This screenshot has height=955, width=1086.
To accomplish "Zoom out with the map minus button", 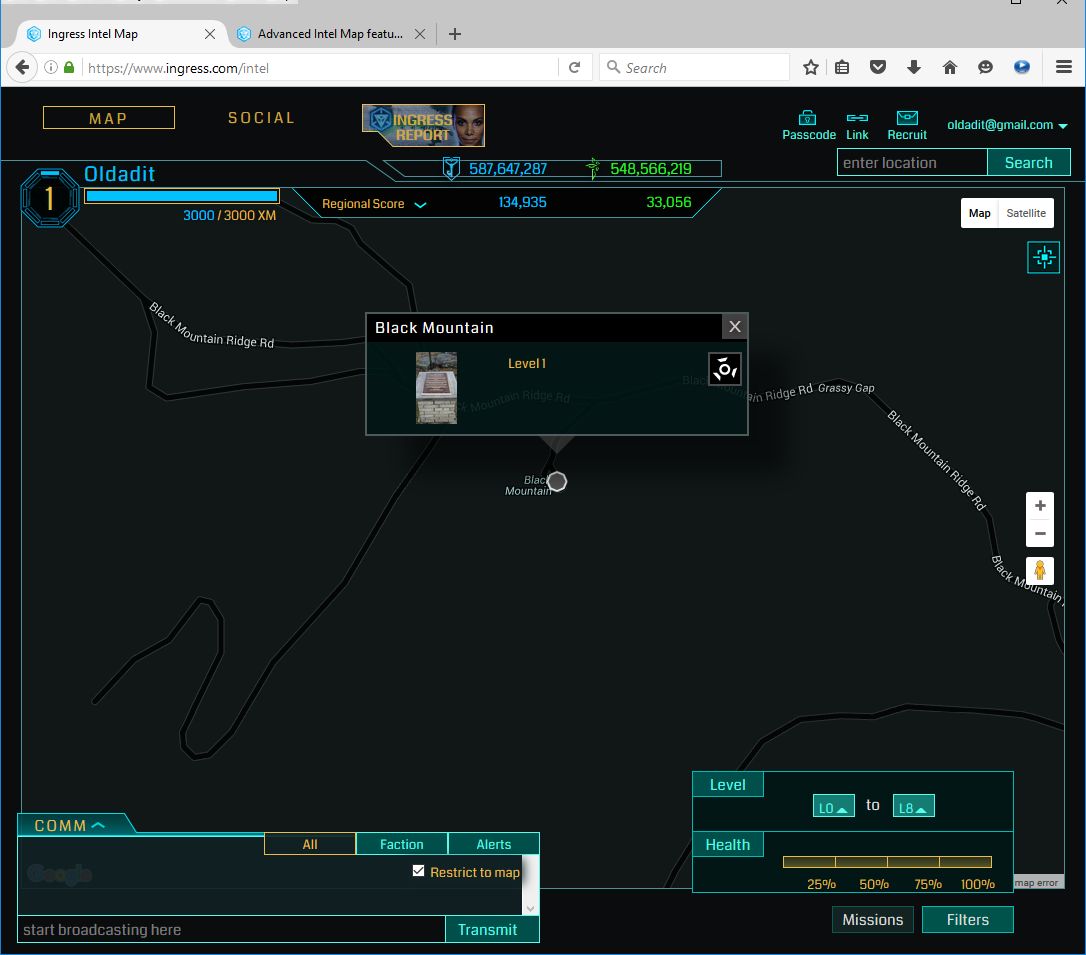I will pos(1040,533).
